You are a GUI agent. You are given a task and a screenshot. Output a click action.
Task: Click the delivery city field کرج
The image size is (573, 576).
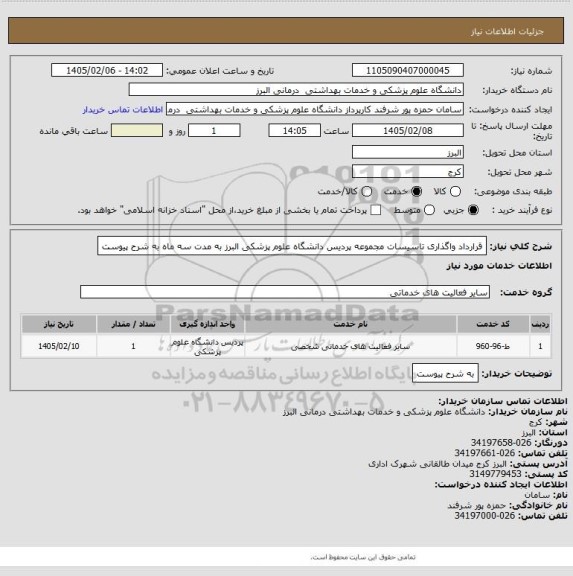coord(408,172)
